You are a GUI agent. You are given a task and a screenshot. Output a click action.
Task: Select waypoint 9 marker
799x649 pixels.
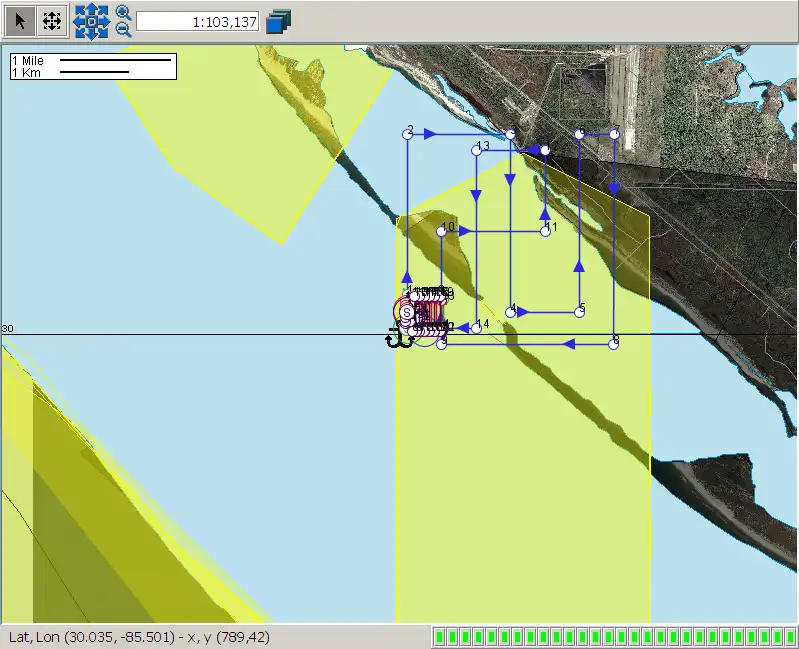coord(442,344)
